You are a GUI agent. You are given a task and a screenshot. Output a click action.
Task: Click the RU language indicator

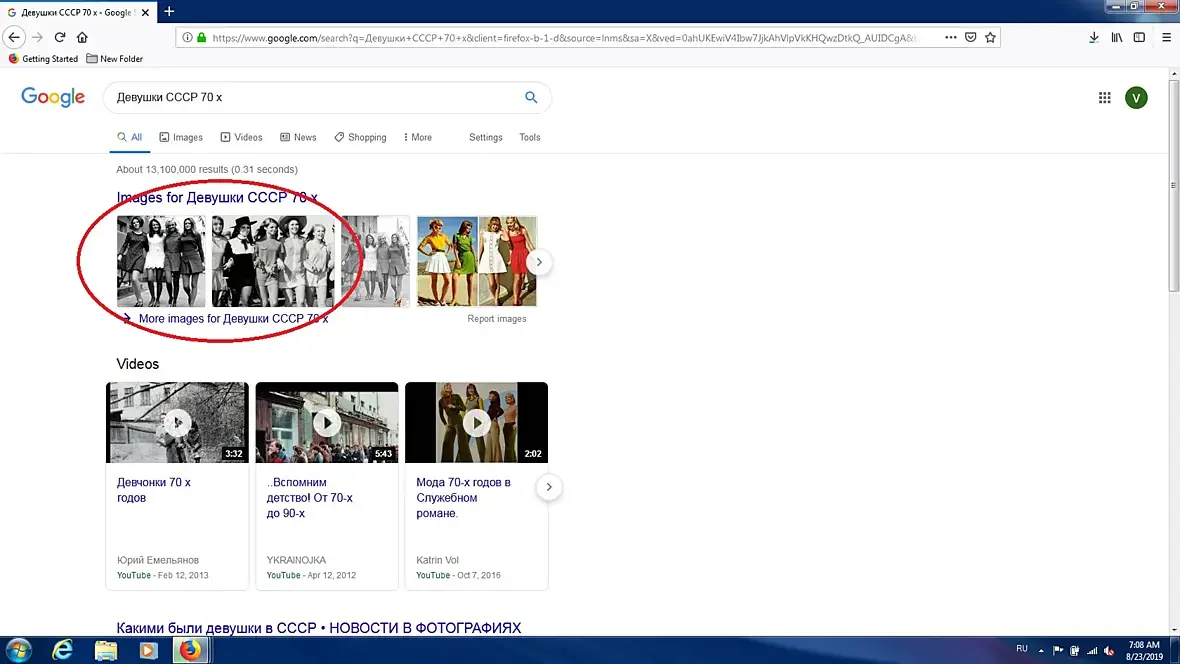click(x=1021, y=649)
